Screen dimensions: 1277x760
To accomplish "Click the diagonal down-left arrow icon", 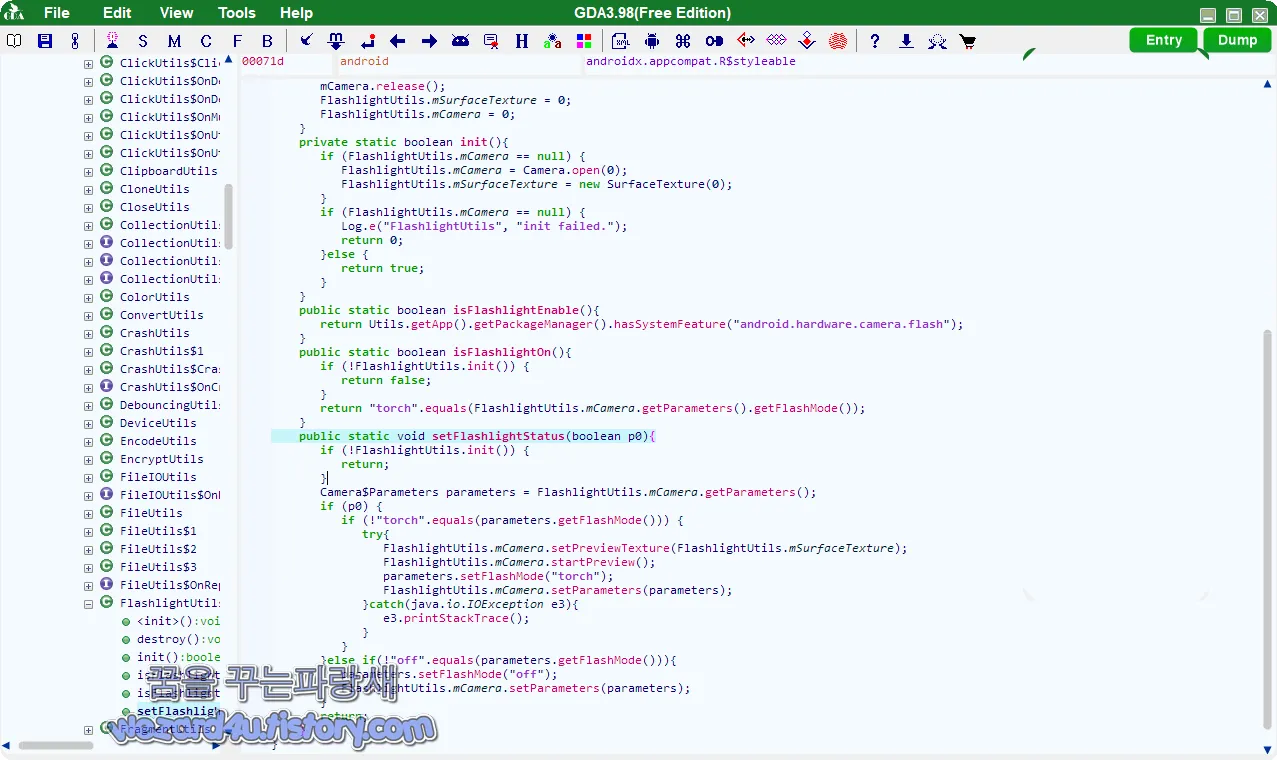I will (306, 41).
